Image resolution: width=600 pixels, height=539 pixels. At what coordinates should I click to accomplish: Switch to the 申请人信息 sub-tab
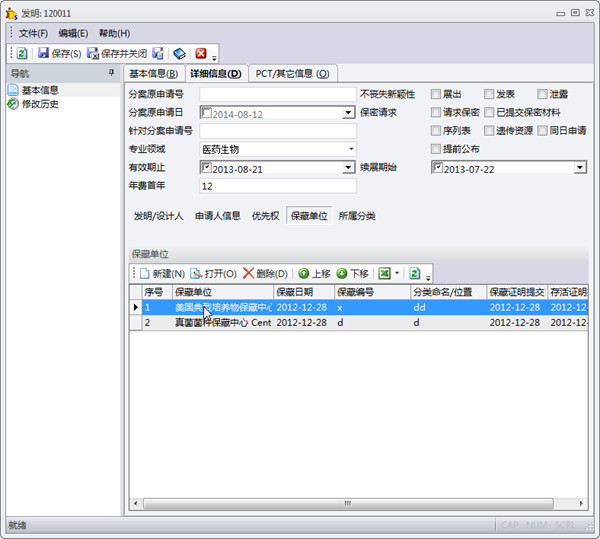click(x=217, y=216)
